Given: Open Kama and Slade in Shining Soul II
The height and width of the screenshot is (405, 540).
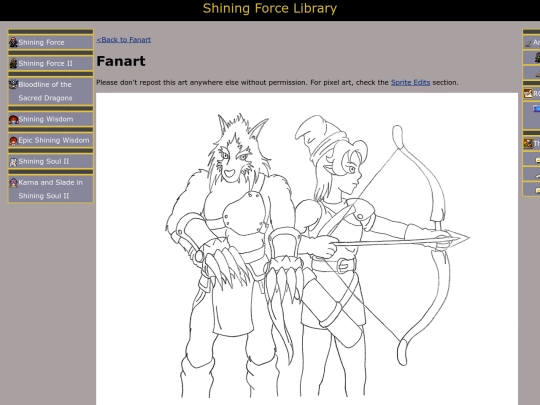Looking at the screenshot, I should [51, 189].
